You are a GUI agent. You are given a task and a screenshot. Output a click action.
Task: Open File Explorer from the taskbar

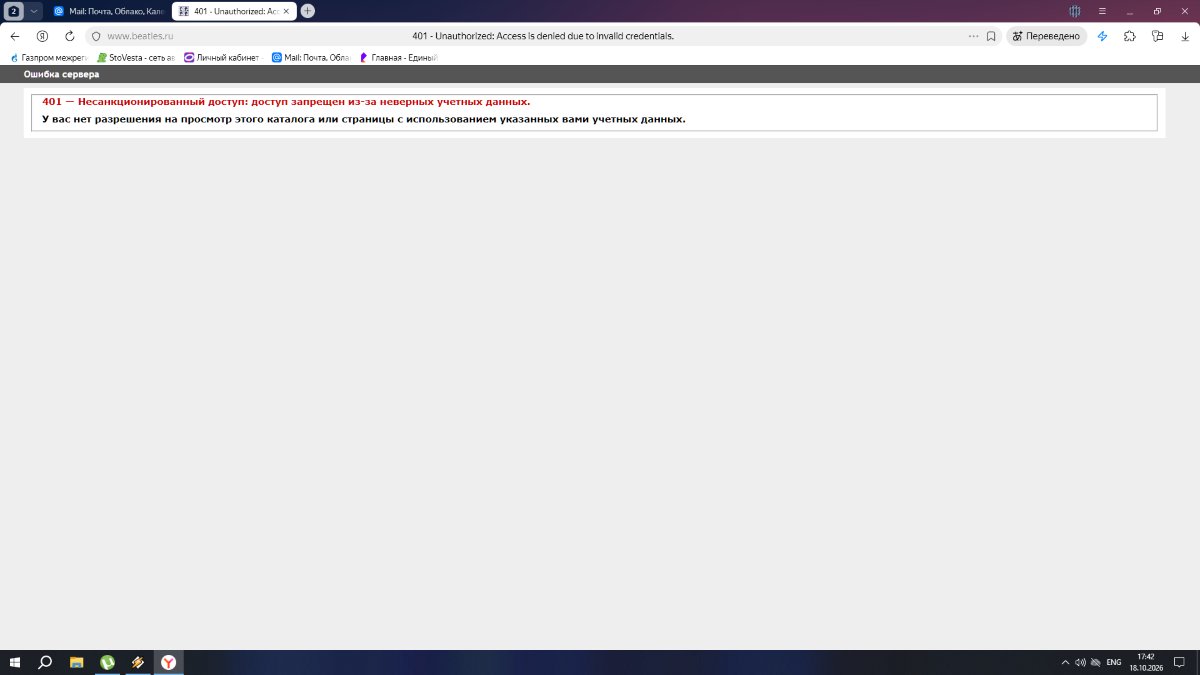(76, 662)
